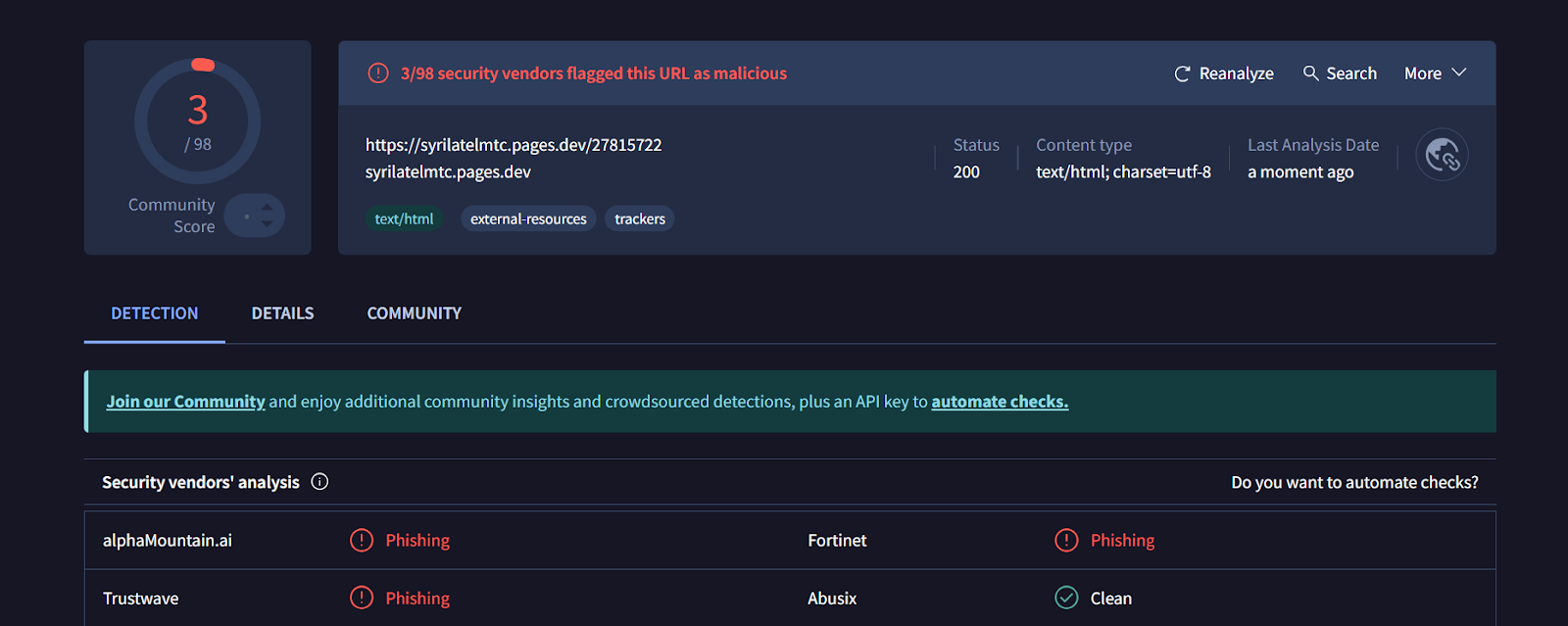The image size is (1568, 626).
Task: Click the alphaMountain.ai vendor name
Action: click(x=168, y=541)
